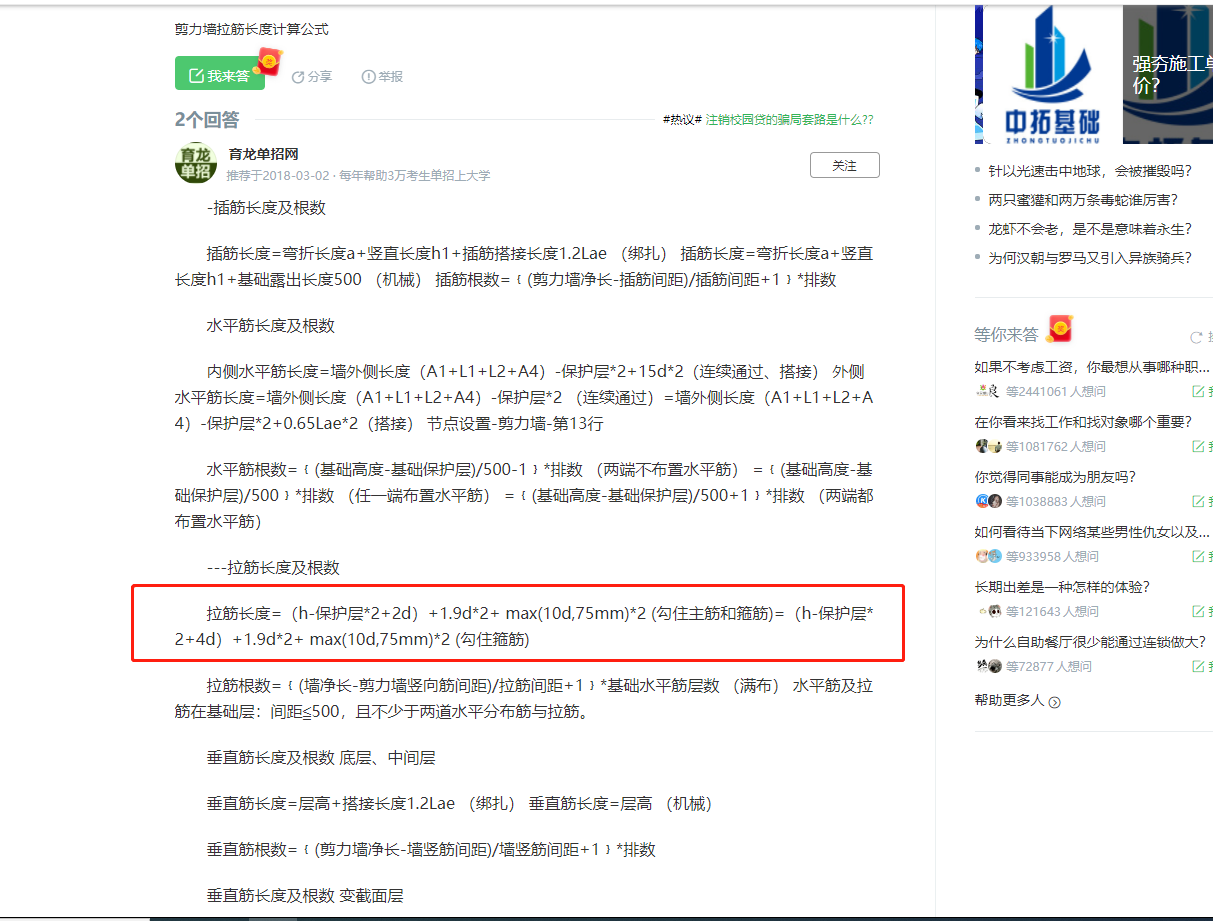
Task: Open the 育龙单招网 avatar image
Action: pos(196,164)
